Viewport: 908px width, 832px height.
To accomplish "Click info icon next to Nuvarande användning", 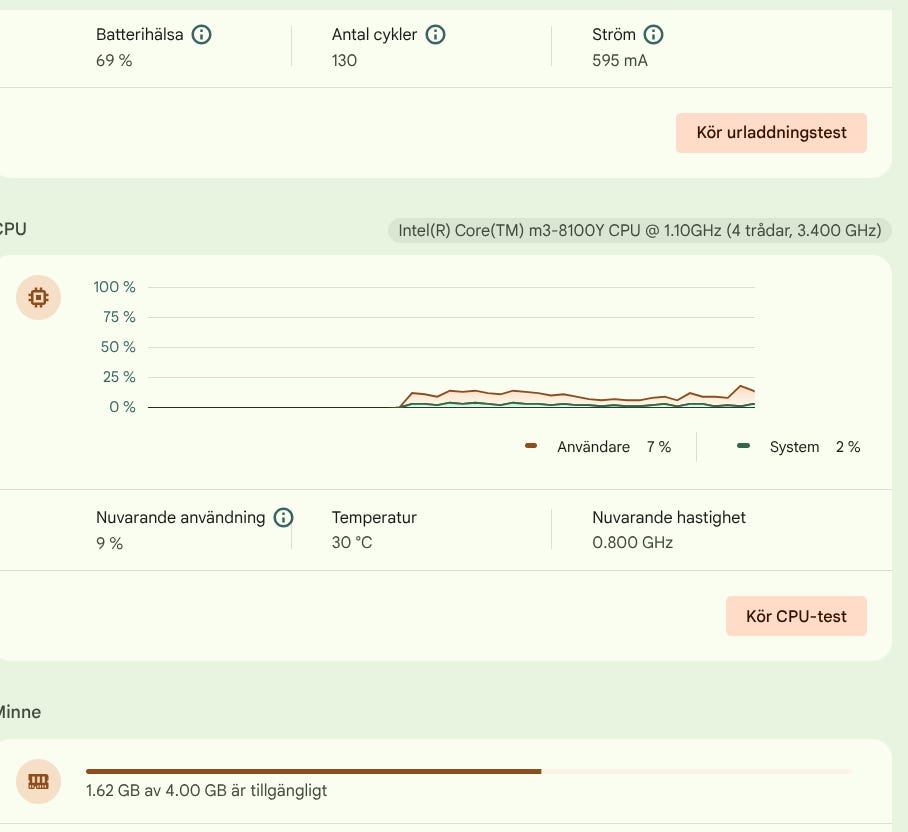I will (283, 517).
